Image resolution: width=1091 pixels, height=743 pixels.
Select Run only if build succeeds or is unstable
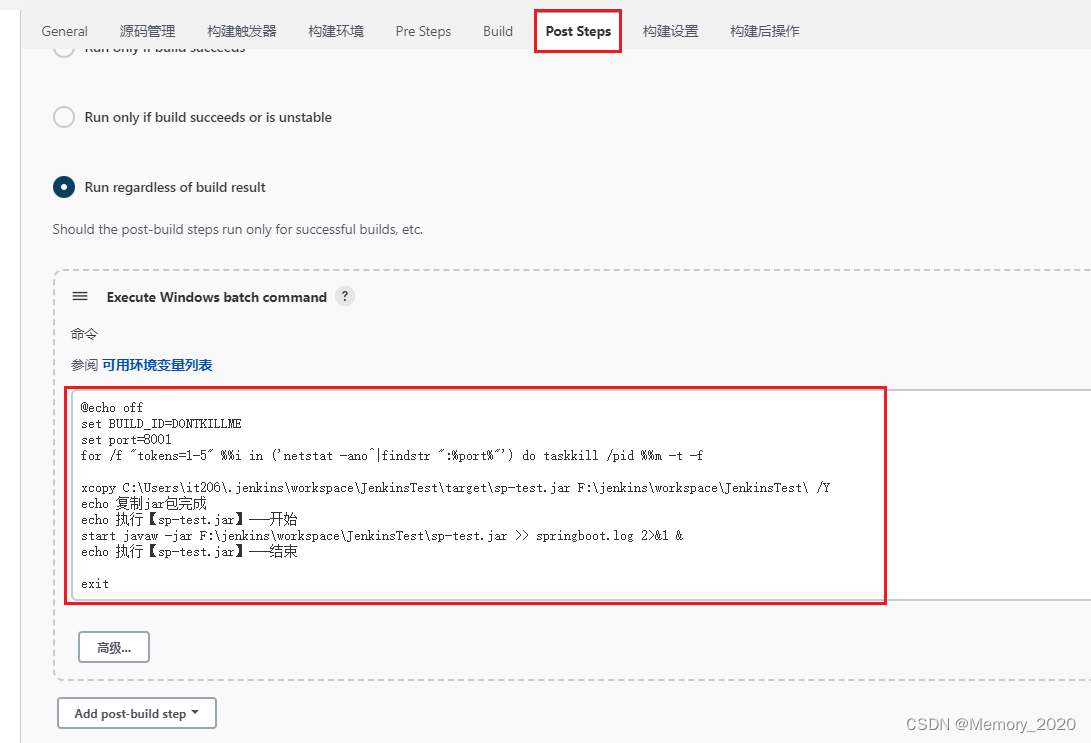tap(64, 117)
